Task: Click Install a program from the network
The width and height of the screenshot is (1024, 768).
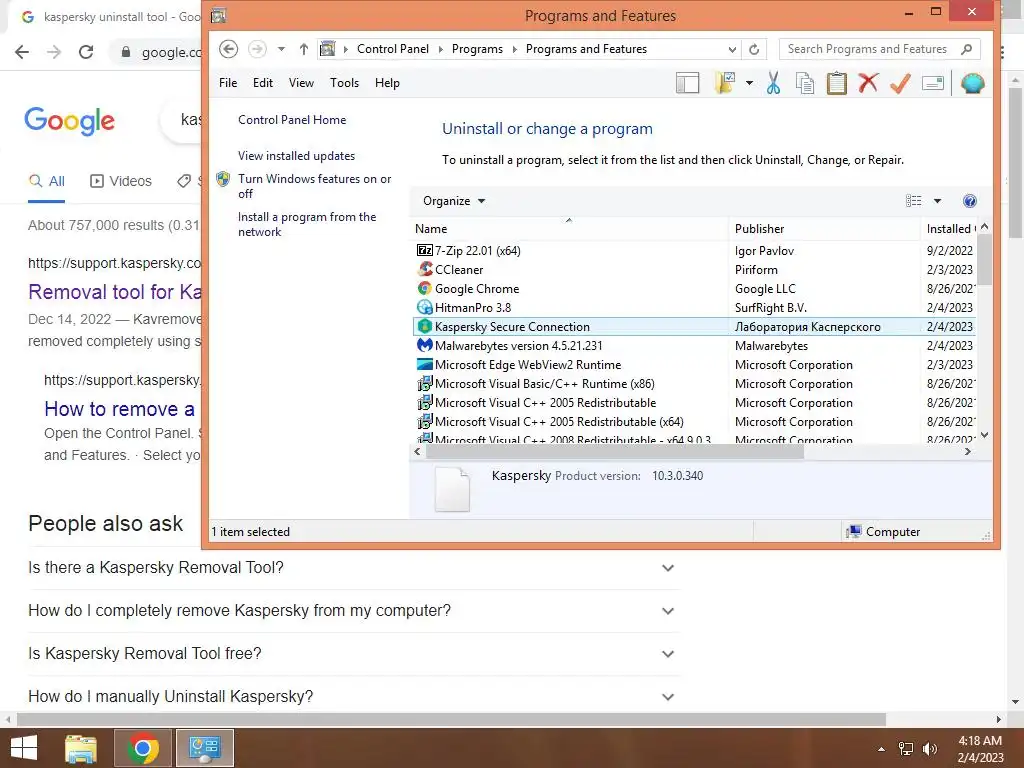Action: [x=307, y=224]
